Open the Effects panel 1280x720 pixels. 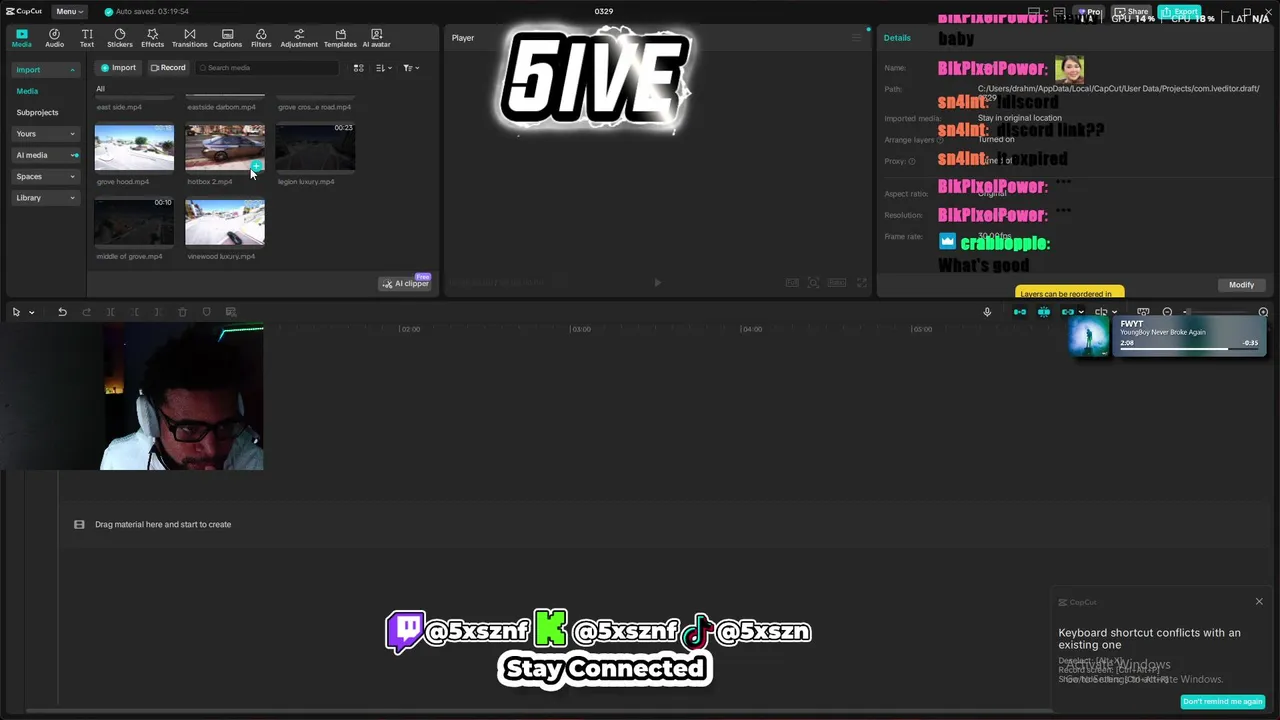(x=152, y=38)
